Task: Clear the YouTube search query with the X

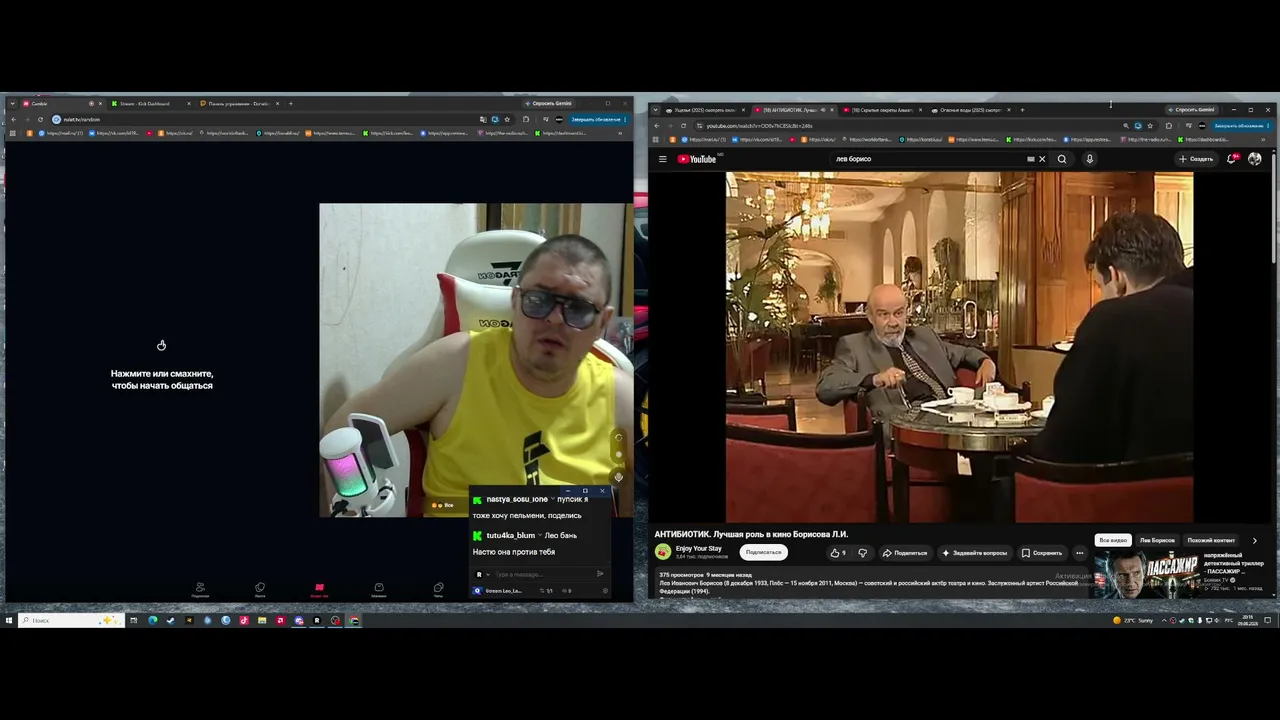Action: pyautogui.click(x=1042, y=159)
